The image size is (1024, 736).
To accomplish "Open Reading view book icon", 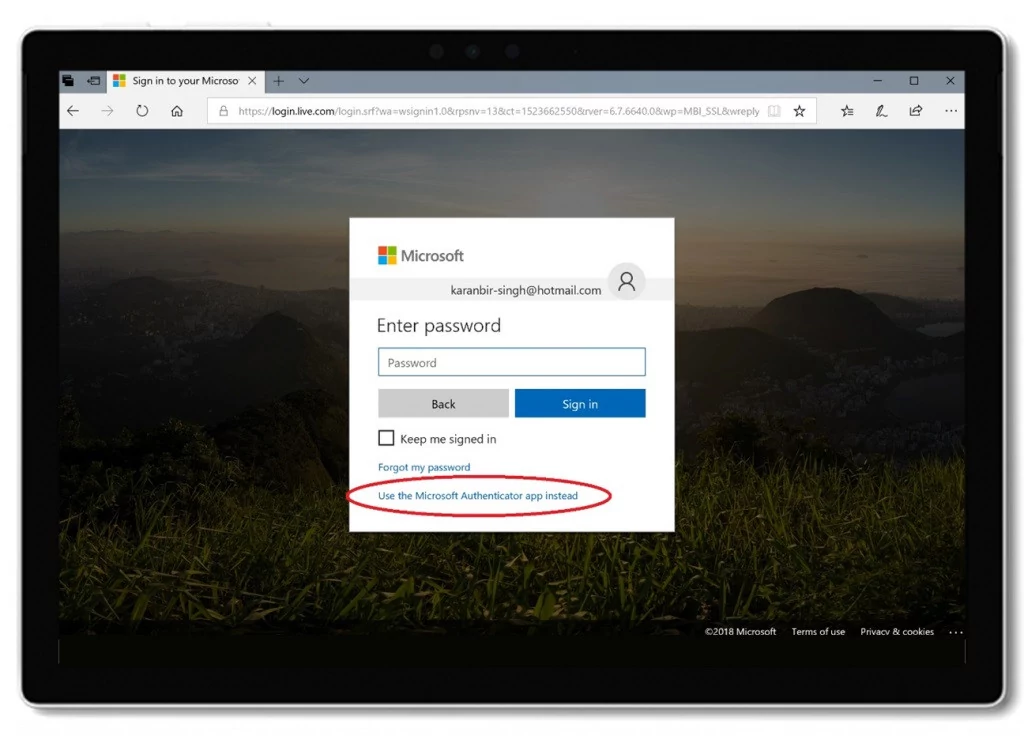I will pyautogui.click(x=774, y=111).
